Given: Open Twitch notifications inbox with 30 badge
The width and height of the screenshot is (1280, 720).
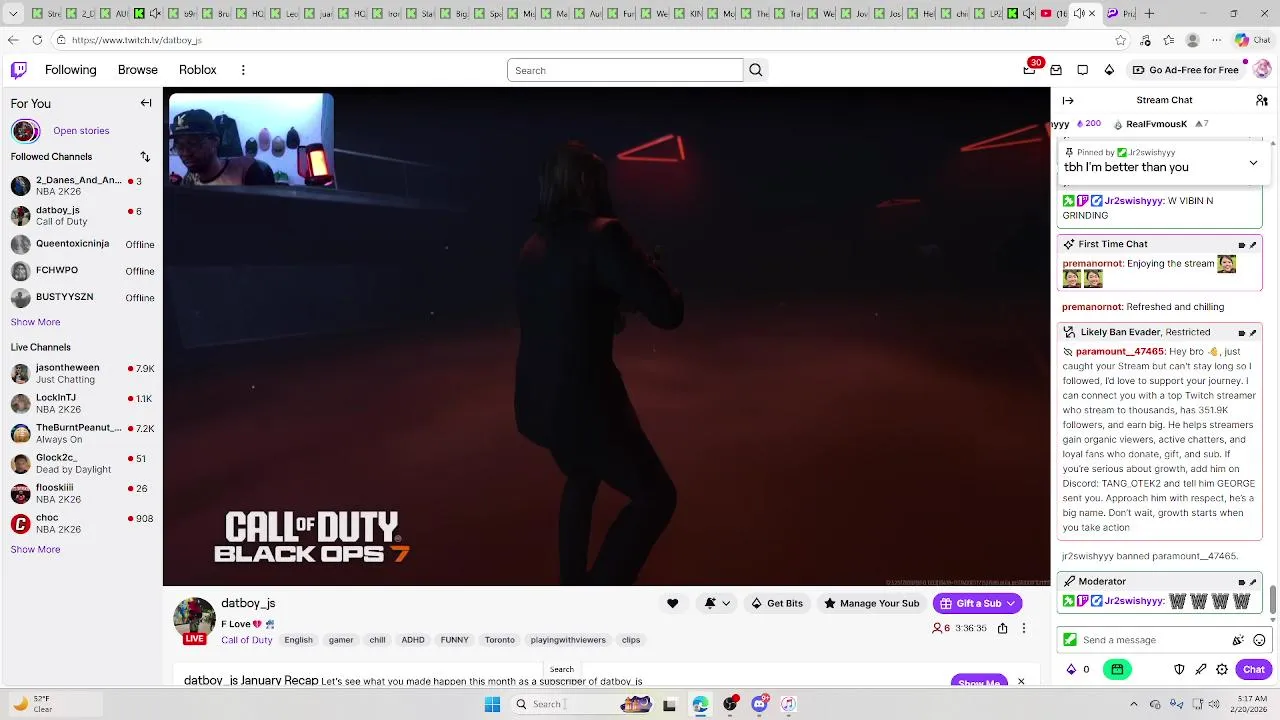Looking at the screenshot, I should pyautogui.click(x=1030, y=70).
